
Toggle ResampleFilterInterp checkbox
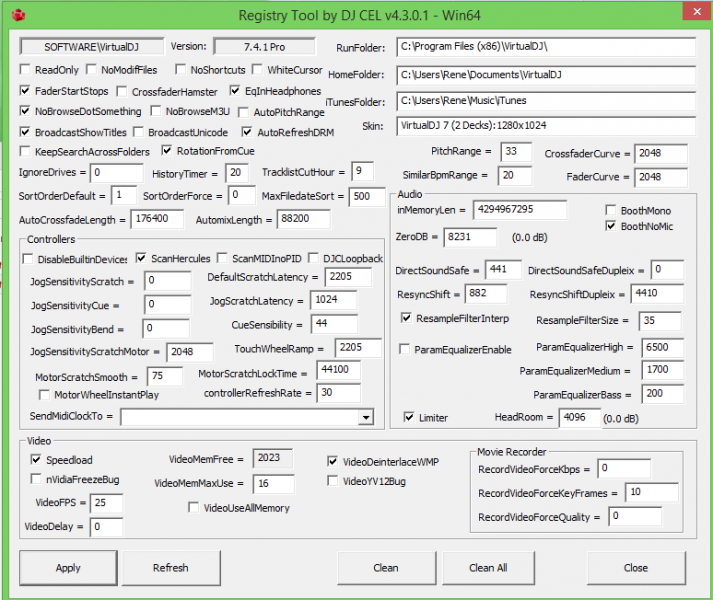click(406, 318)
